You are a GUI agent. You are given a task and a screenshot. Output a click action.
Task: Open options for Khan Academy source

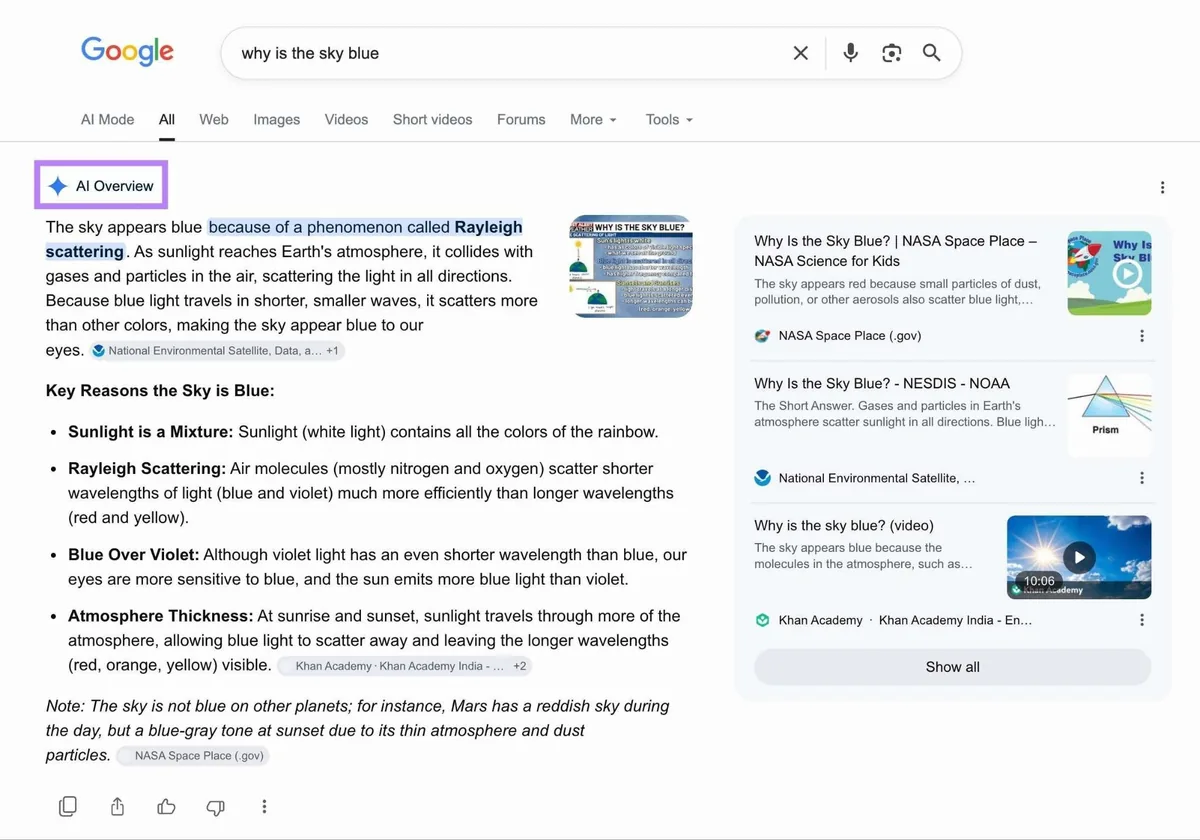(1142, 620)
